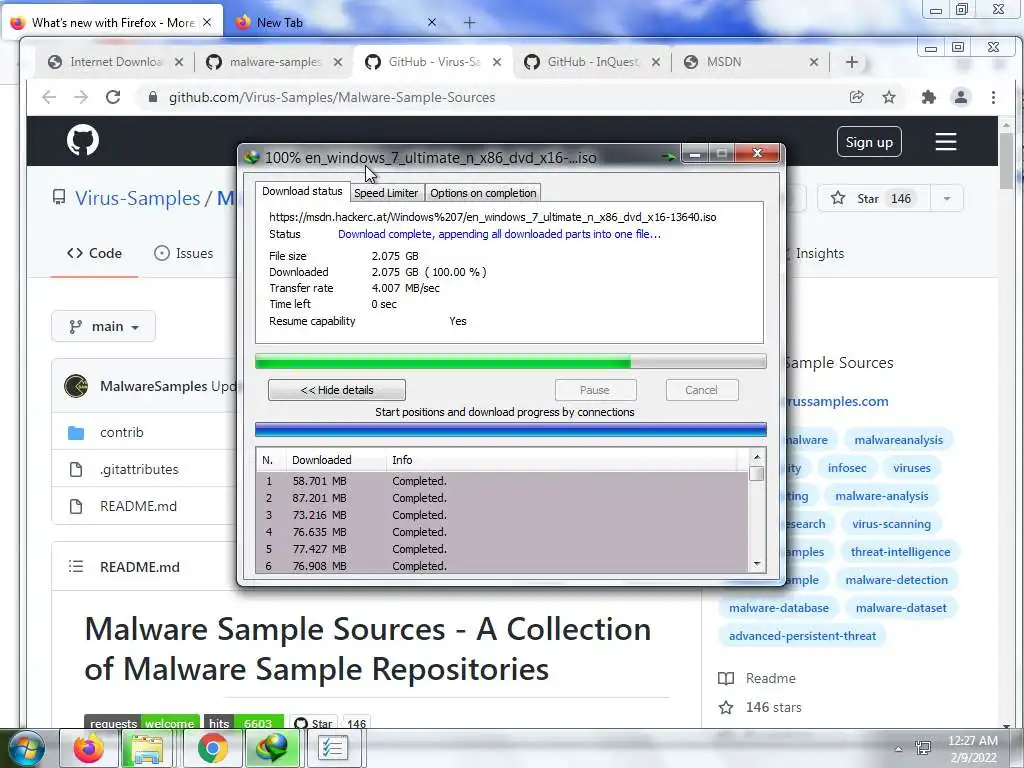This screenshot has width=1024, height=768.
Task: Click the Sign up button
Action: point(869,142)
